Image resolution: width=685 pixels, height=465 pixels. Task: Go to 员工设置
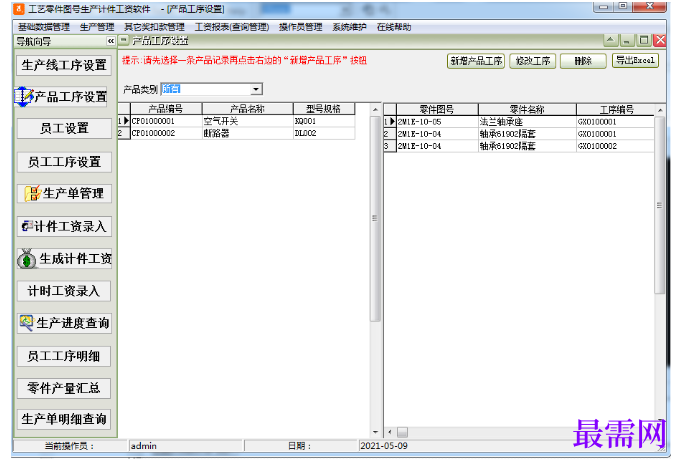click(x=64, y=128)
